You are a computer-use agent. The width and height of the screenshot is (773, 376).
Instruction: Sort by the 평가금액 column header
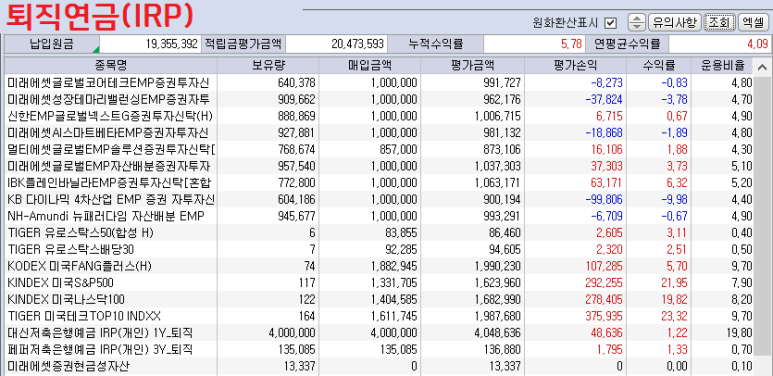(472, 66)
